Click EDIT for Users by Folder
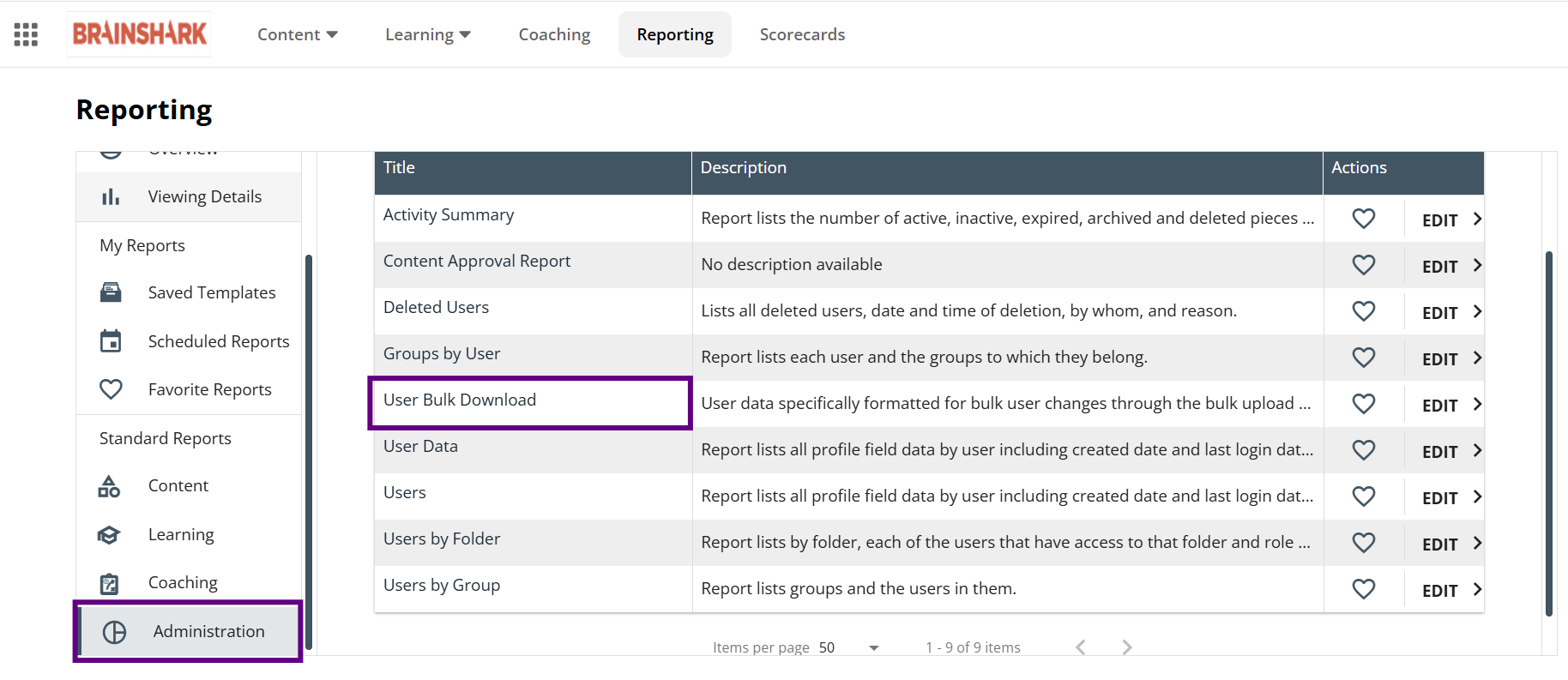This screenshot has width=1568, height=680. (1439, 545)
